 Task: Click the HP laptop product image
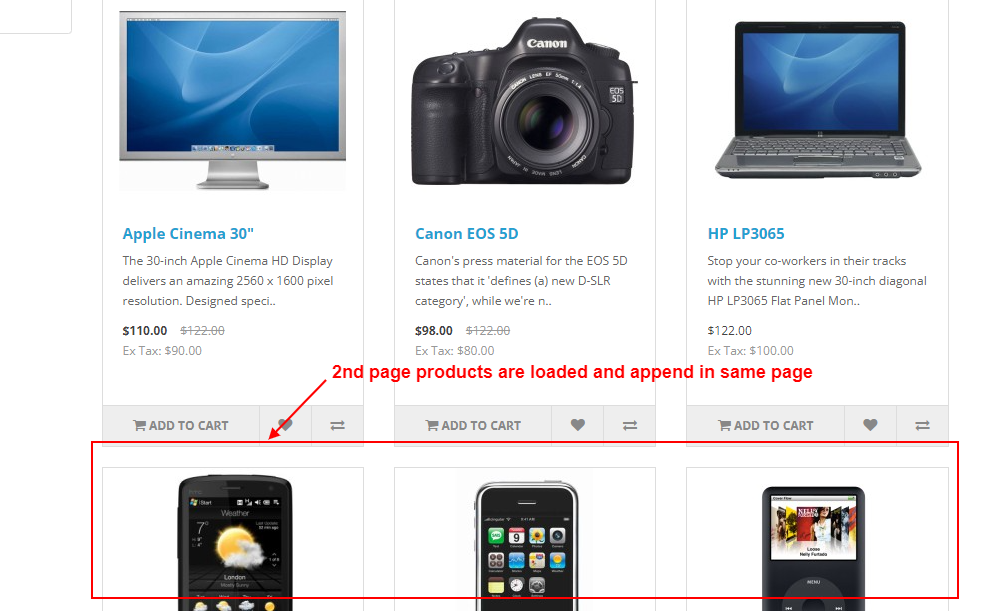click(818, 100)
